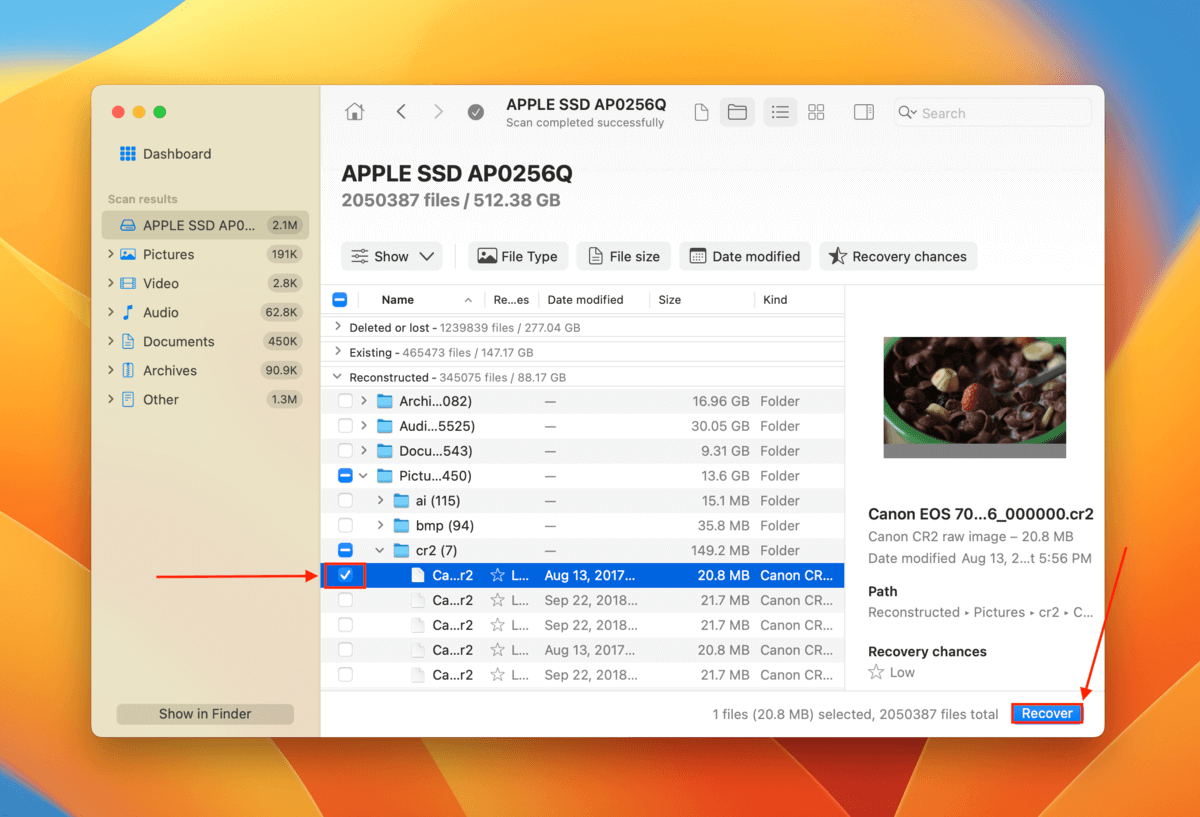Expand the Archi...082) folder

pos(363,401)
